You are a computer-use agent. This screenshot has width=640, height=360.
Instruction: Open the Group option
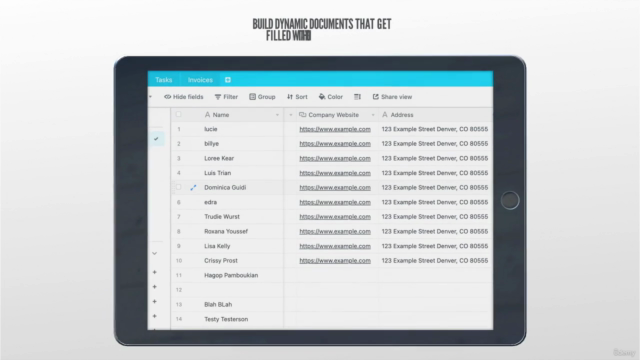262,97
